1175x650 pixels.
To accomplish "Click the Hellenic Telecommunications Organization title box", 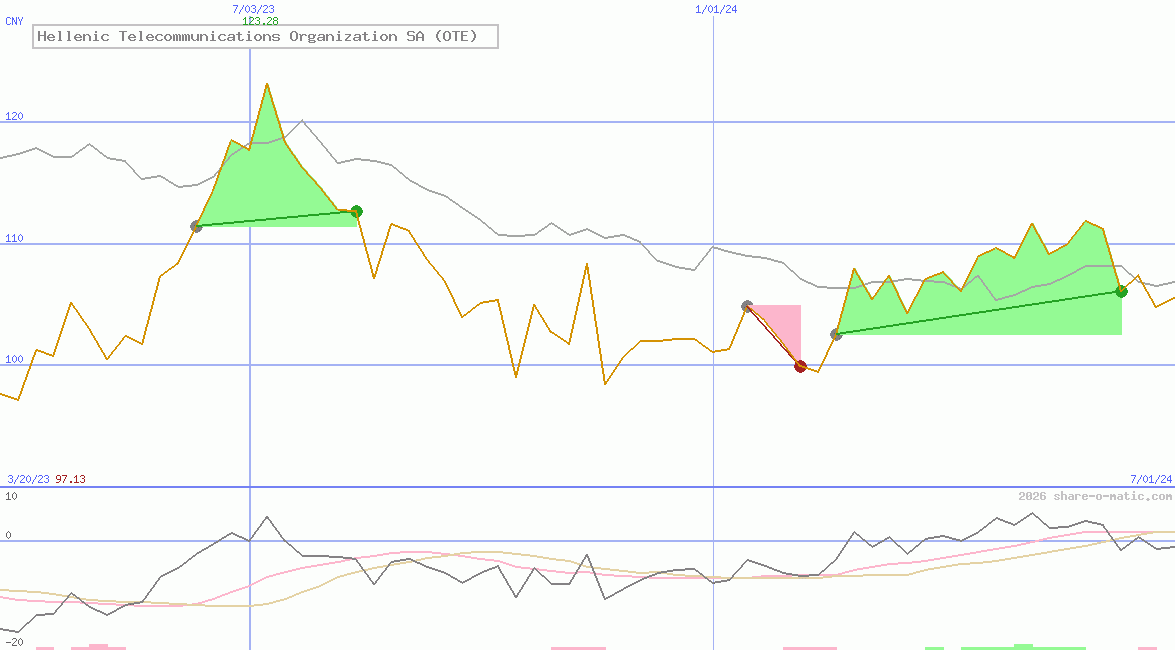I will pos(265,37).
